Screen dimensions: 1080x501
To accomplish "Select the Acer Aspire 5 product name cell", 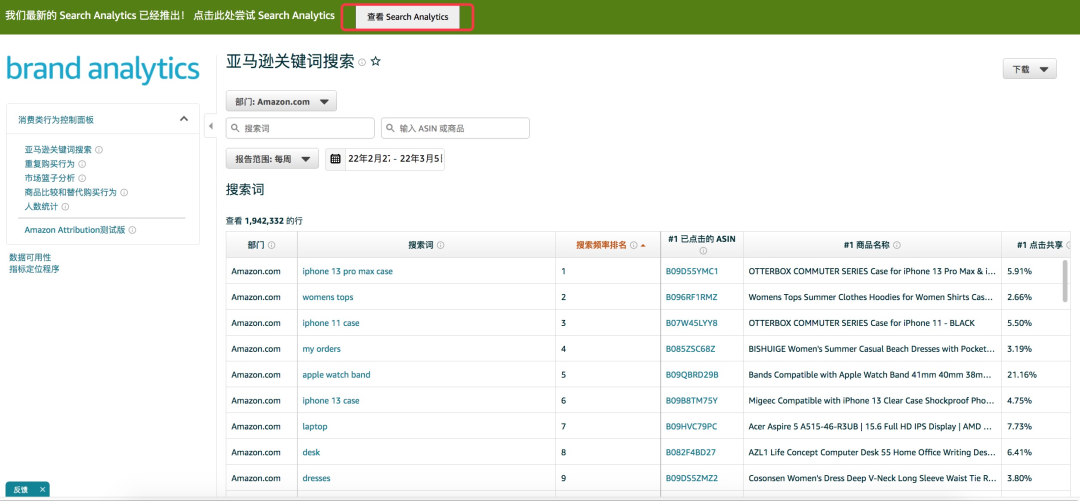I will coord(872,427).
